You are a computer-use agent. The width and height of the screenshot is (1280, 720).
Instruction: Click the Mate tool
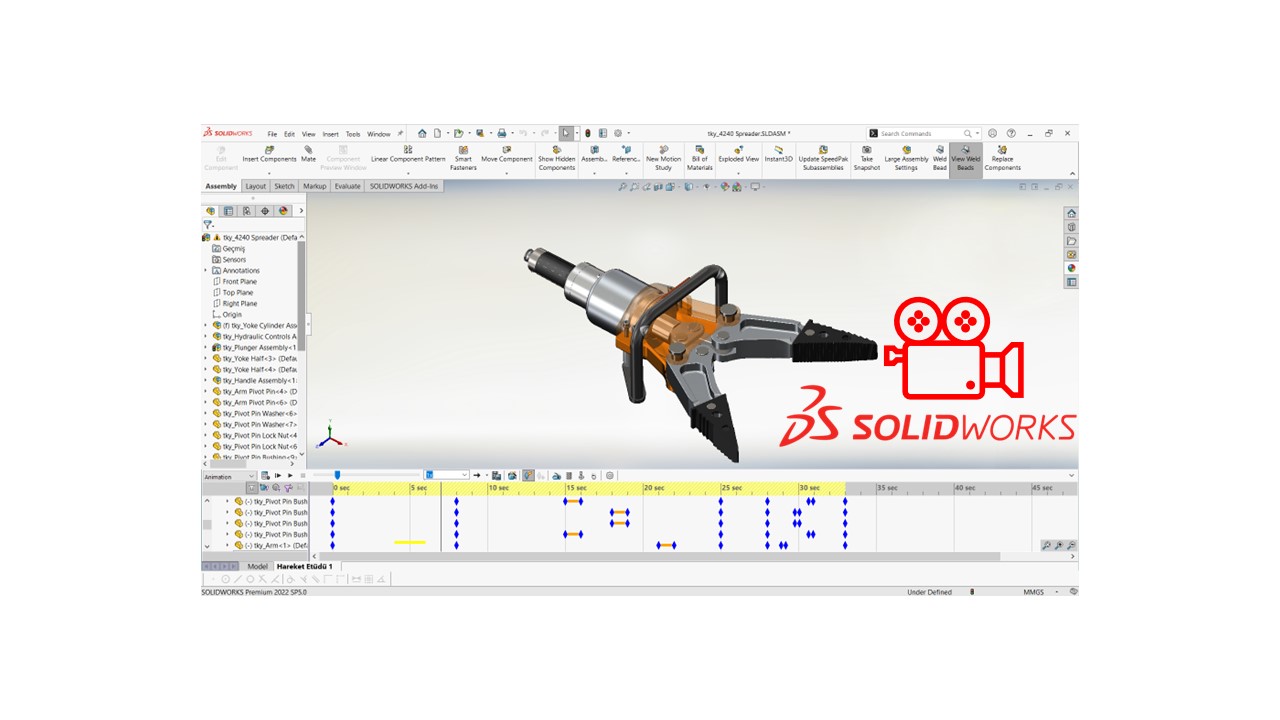click(308, 154)
